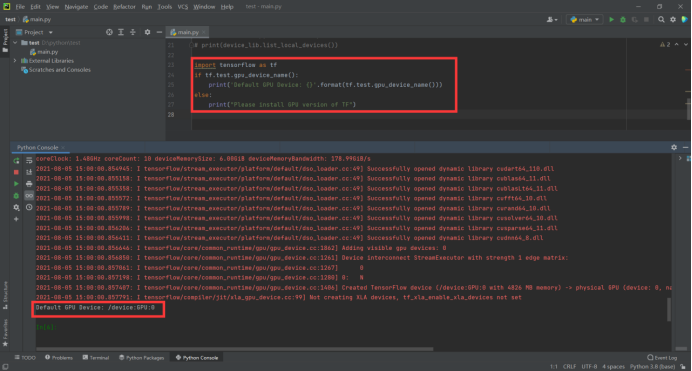Toggle the Project side tool window button
The width and height of the screenshot is (692, 371).
(5, 40)
